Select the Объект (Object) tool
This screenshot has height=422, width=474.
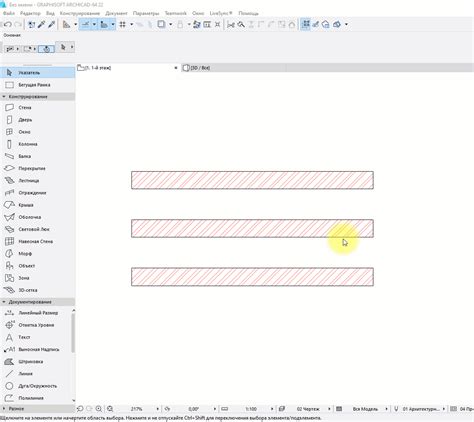(38, 266)
